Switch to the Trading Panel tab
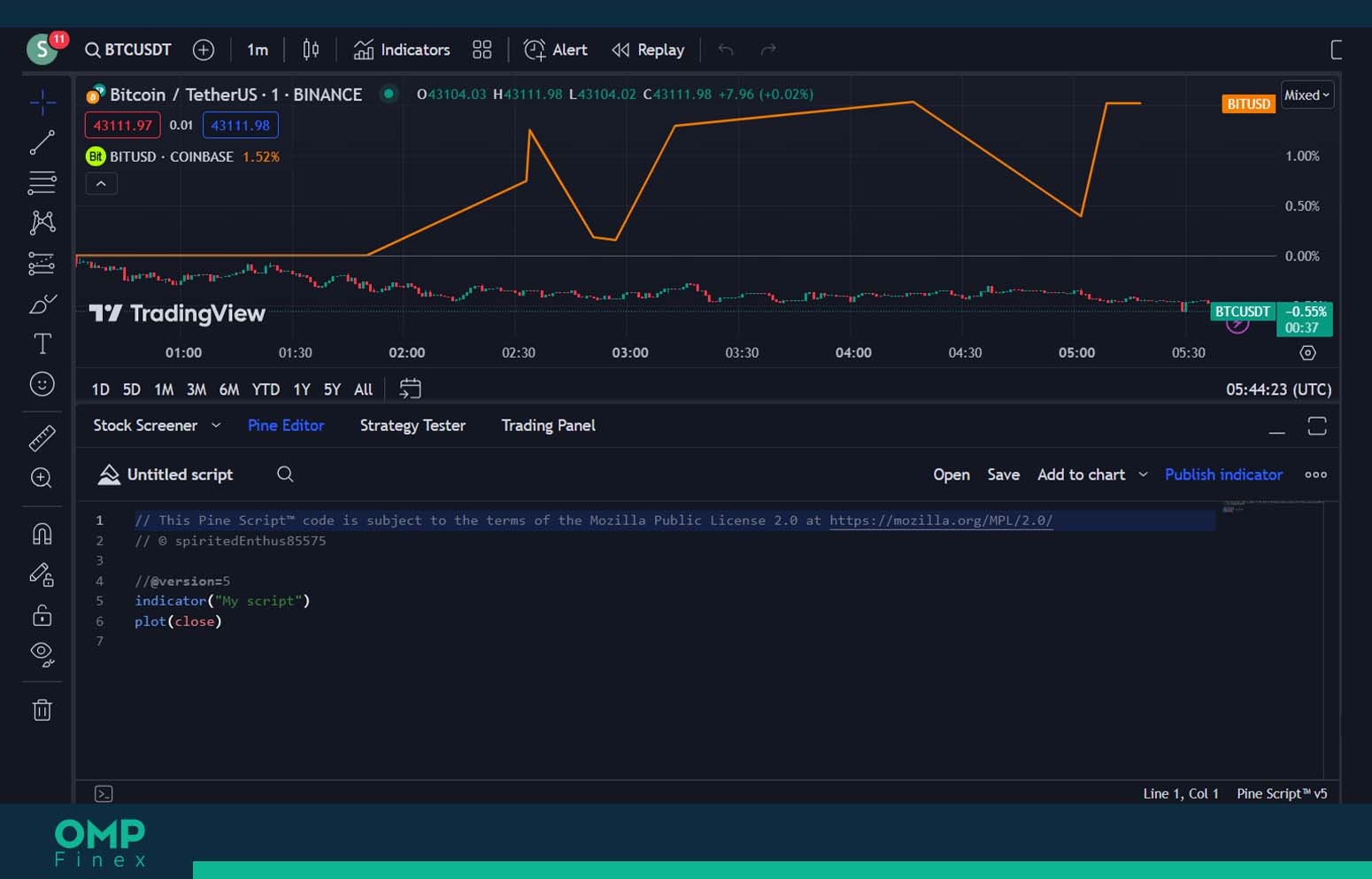Image resolution: width=1372 pixels, height=879 pixels. (x=548, y=426)
